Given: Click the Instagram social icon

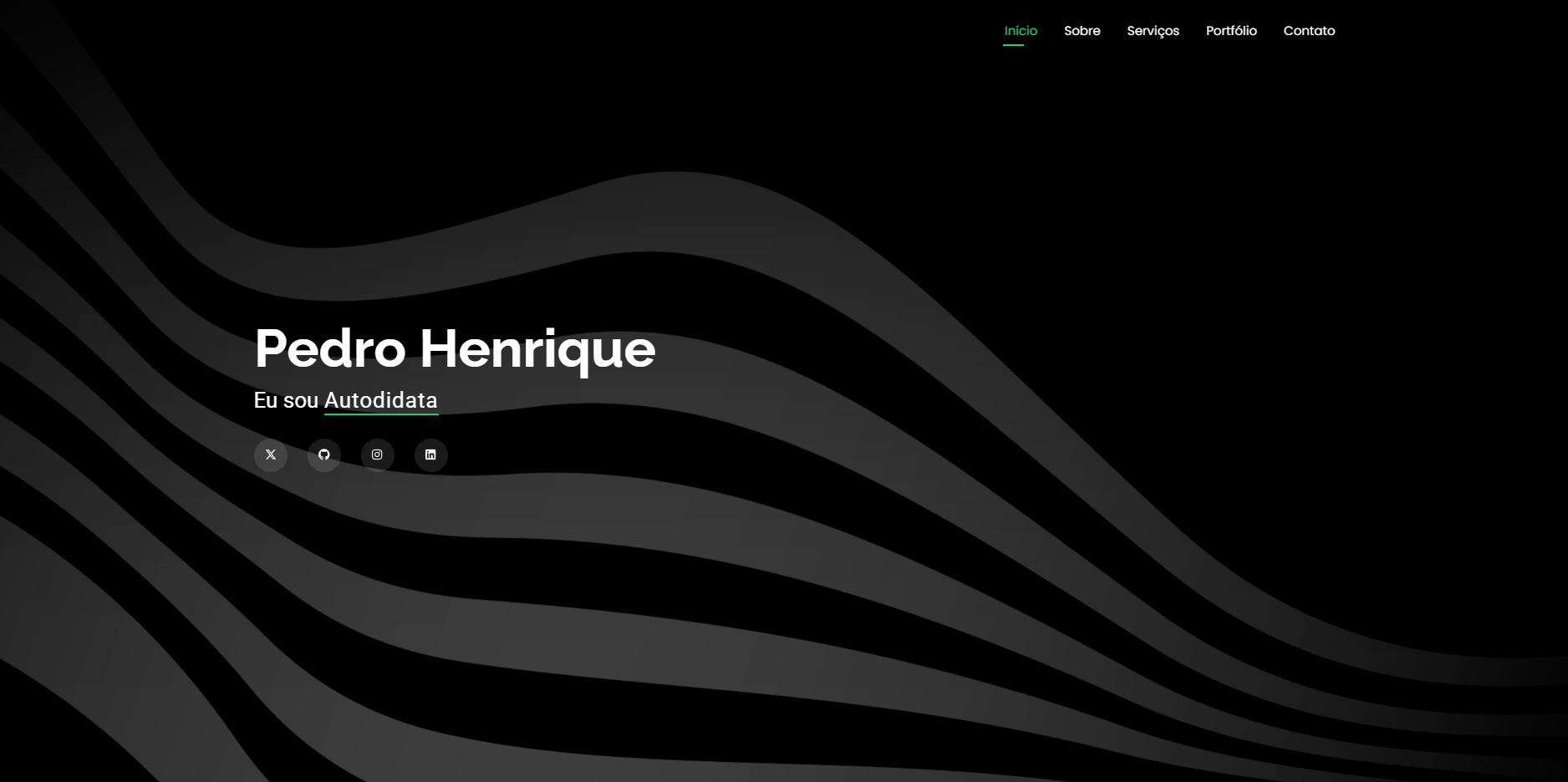Looking at the screenshot, I should 377,455.
